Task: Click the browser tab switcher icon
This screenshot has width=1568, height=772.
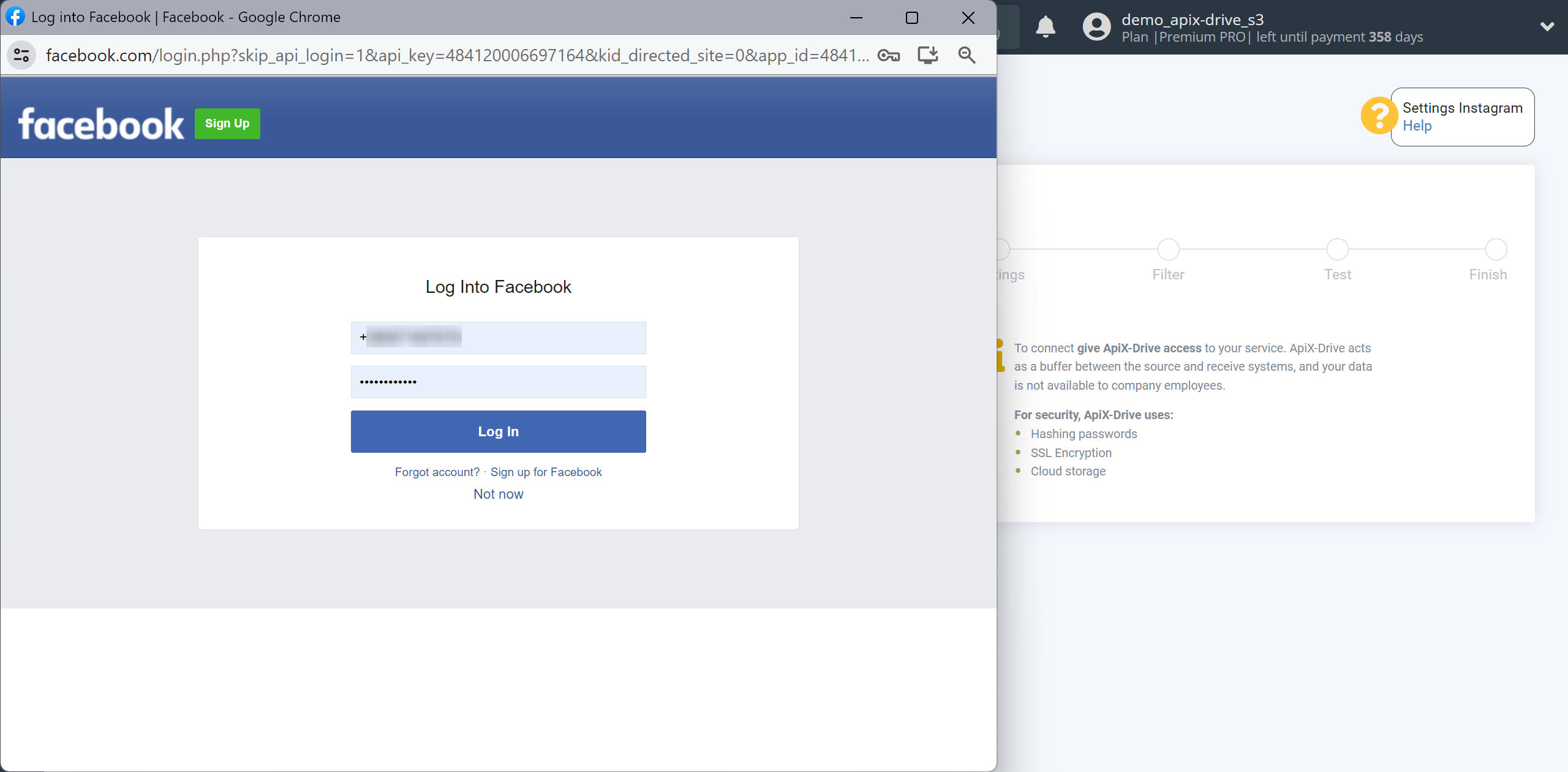Action: tap(23, 54)
